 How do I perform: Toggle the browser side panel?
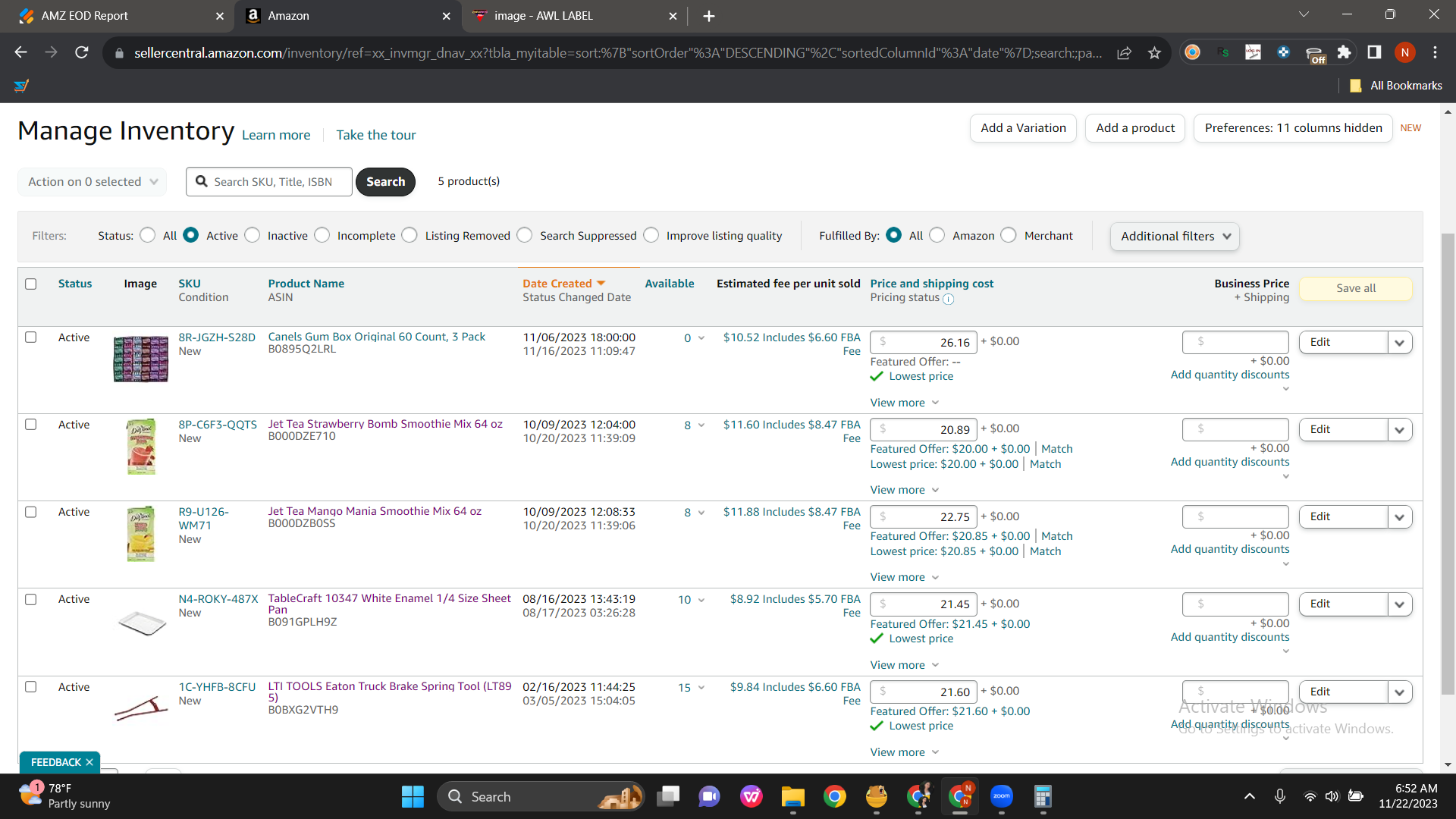[1374, 52]
